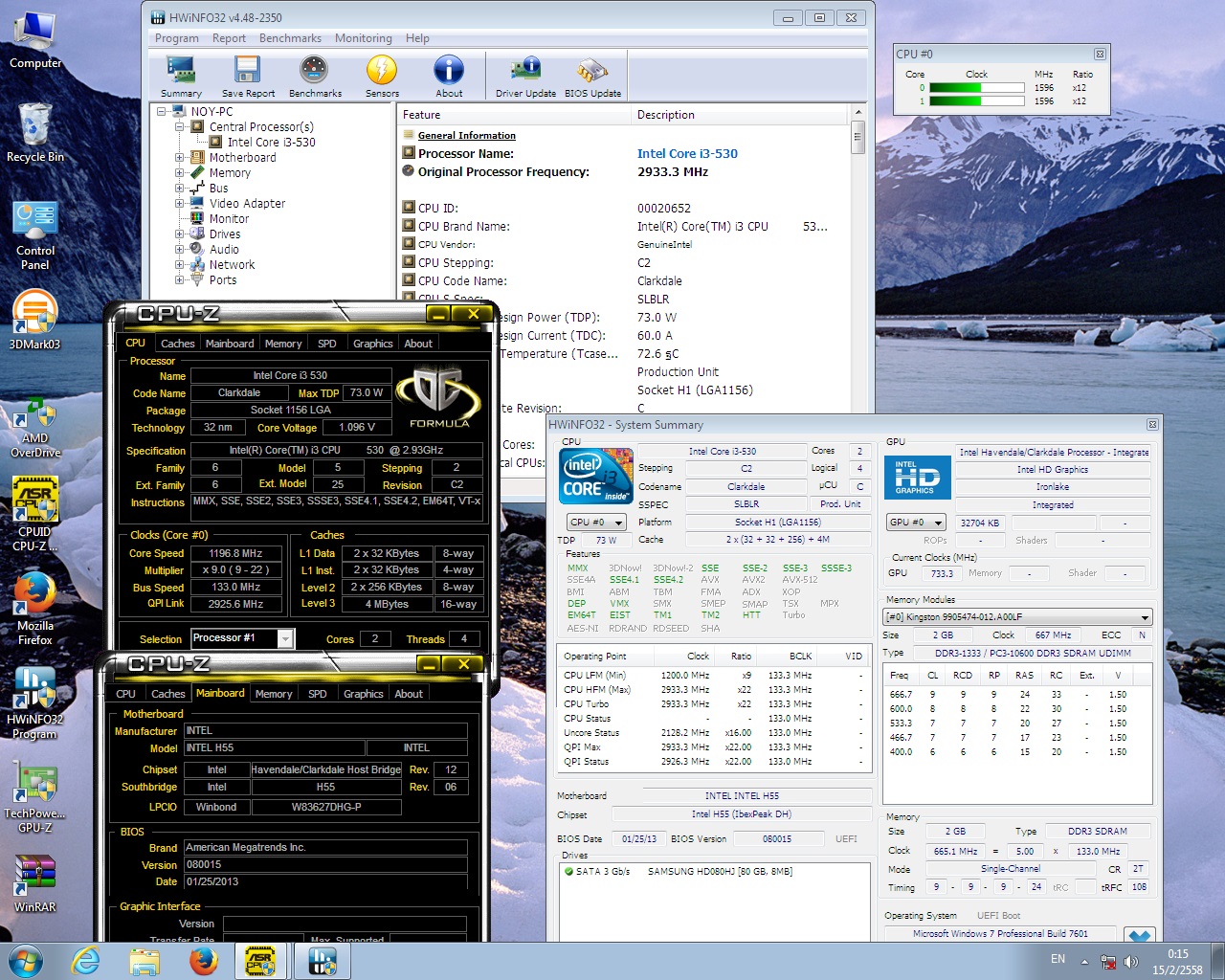Viewport: 1225px width, 980px height.
Task: Open Firefox from the taskbar
Action: click(203, 960)
